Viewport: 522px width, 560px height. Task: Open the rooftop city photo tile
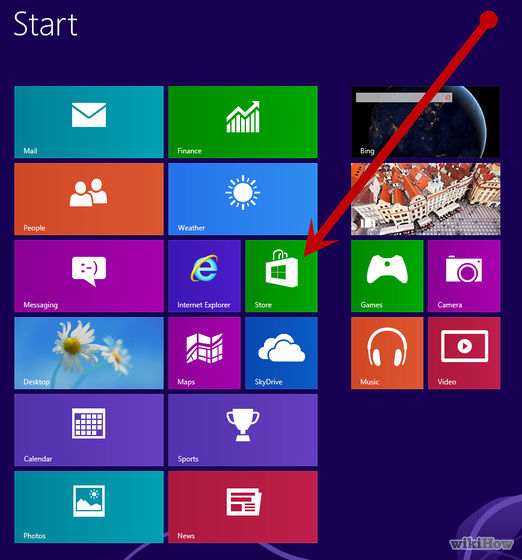(426, 199)
